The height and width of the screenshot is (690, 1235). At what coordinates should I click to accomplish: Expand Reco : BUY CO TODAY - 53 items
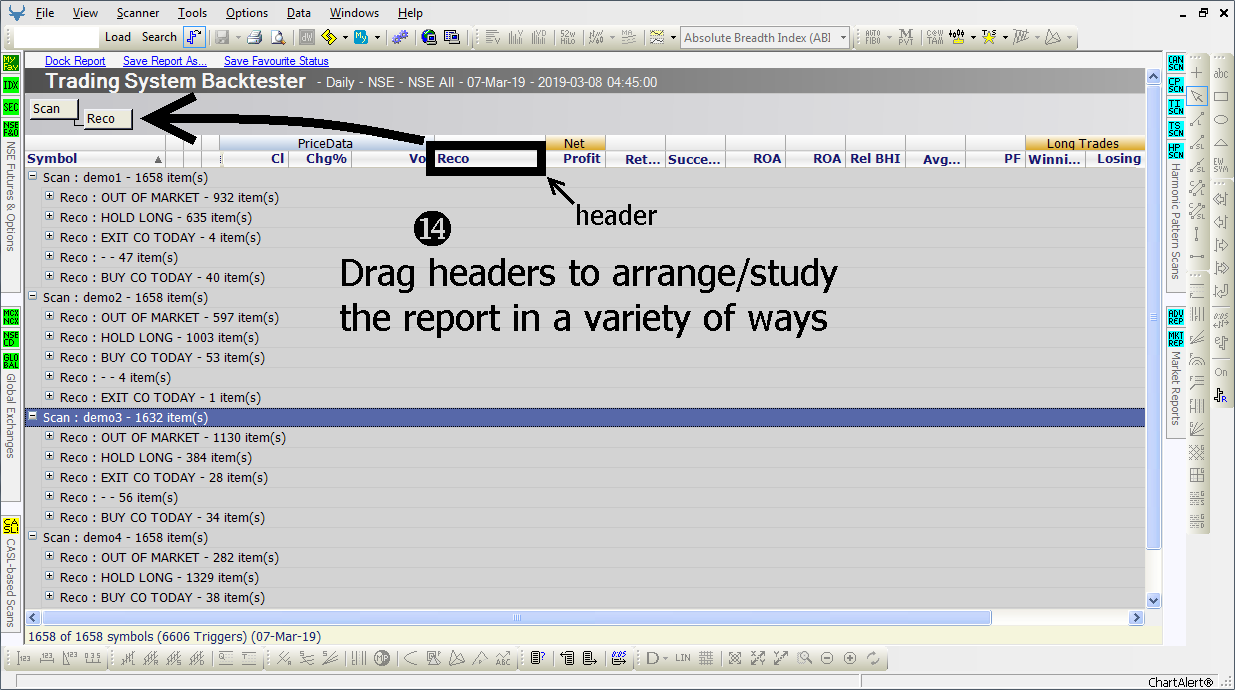tap(50, 357)
